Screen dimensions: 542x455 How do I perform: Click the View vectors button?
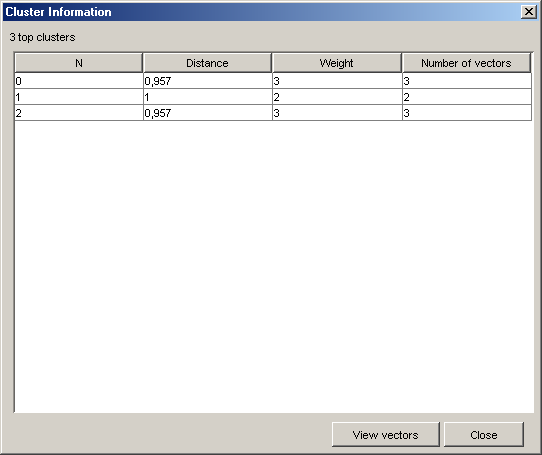point(385,434)
